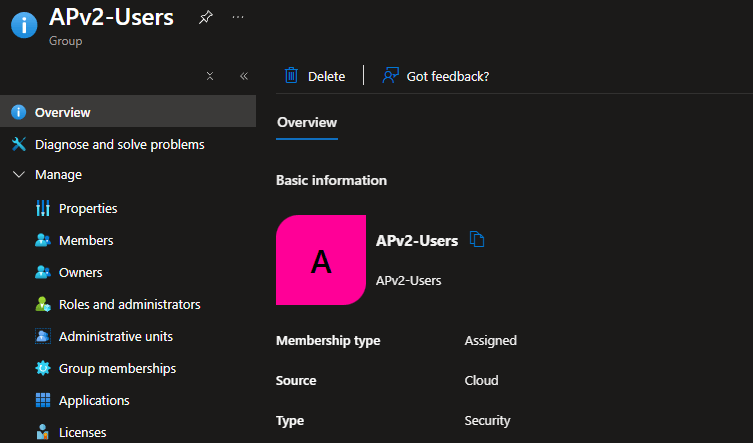
Task: Collapse the Manage section chevron
Action: pos(19,174)
